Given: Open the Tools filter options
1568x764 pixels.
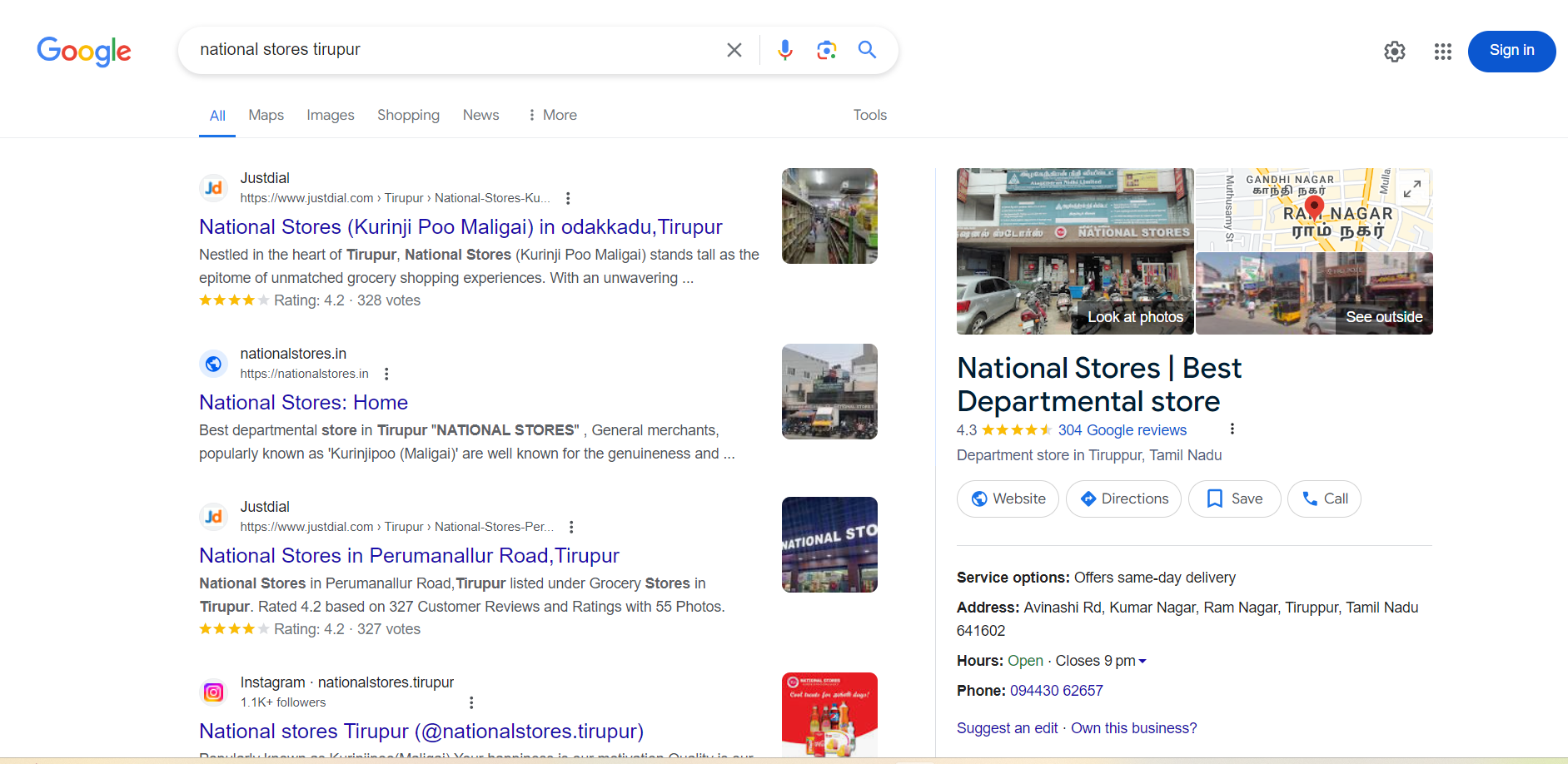Looking at the screenshot, I should (870, 115).
